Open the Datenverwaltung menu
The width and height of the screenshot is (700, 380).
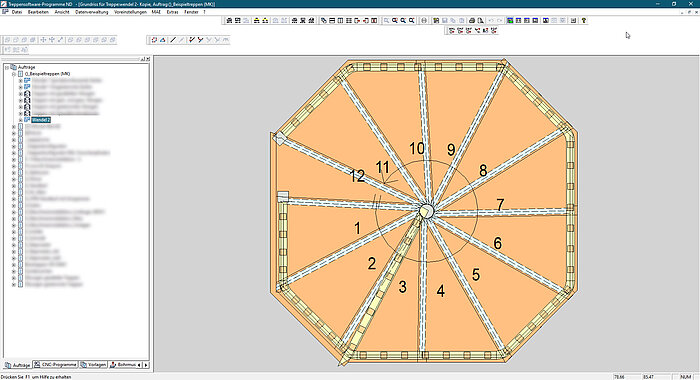pos(92,12)
